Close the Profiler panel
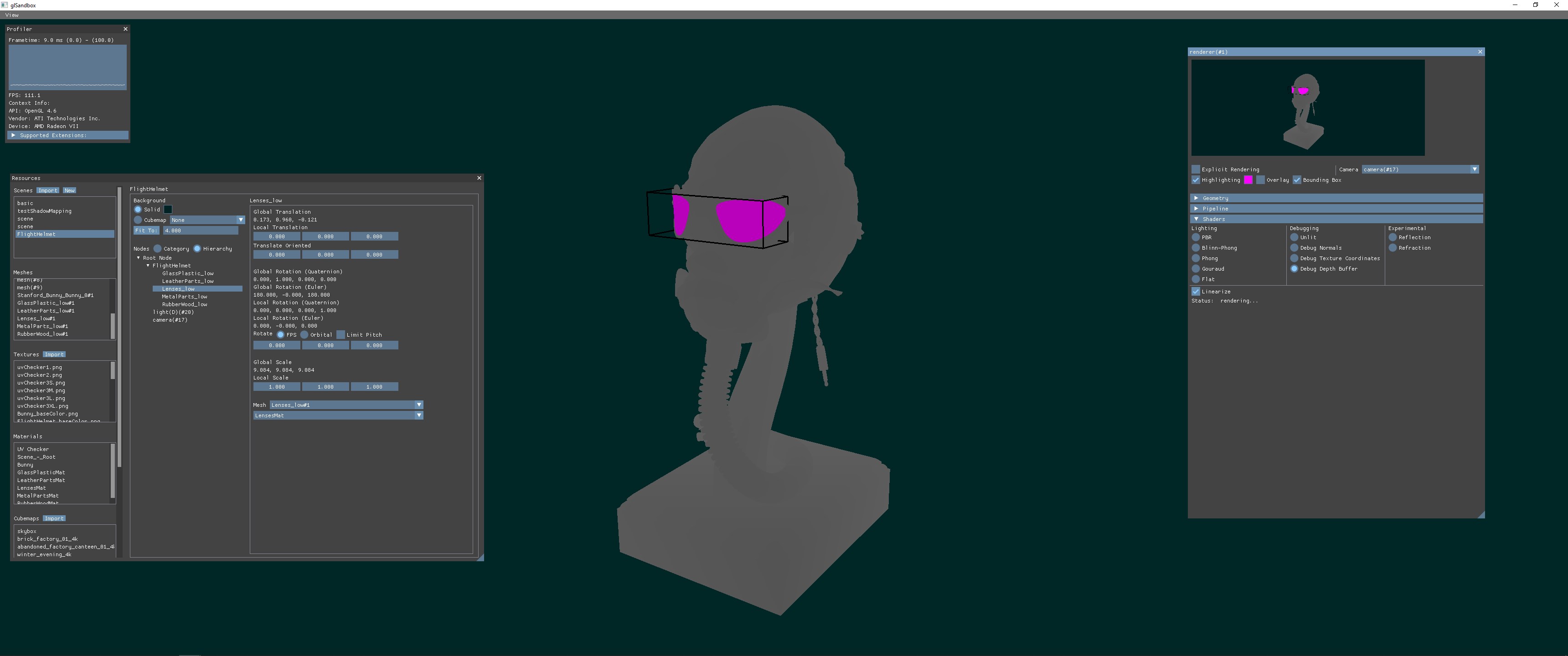 125,29
